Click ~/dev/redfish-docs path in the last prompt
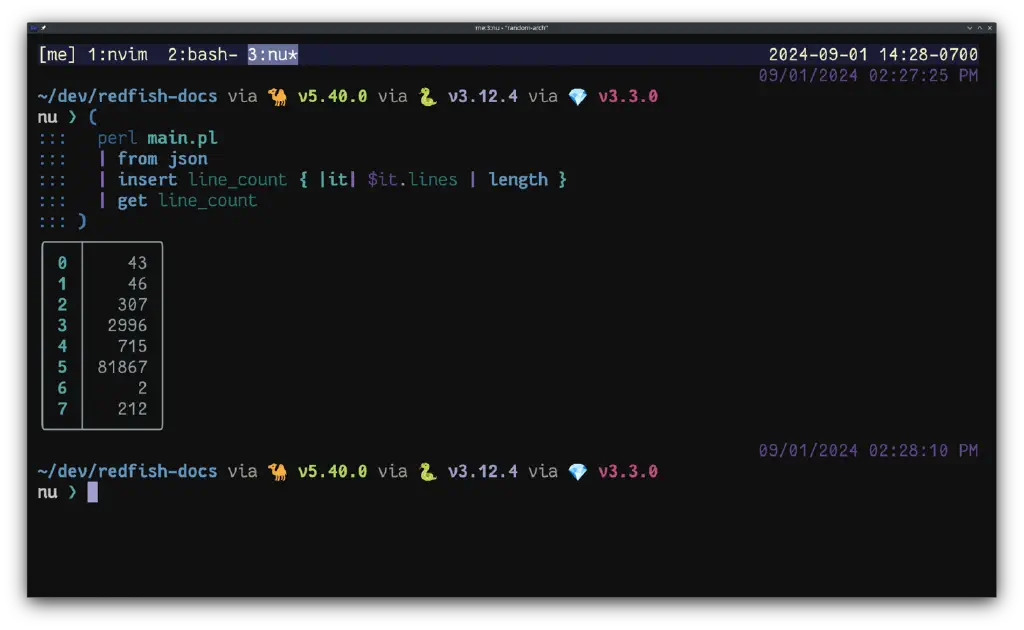Image resolution: width=1024 pixels, height=630 pixels. click(x=127, y=471)
